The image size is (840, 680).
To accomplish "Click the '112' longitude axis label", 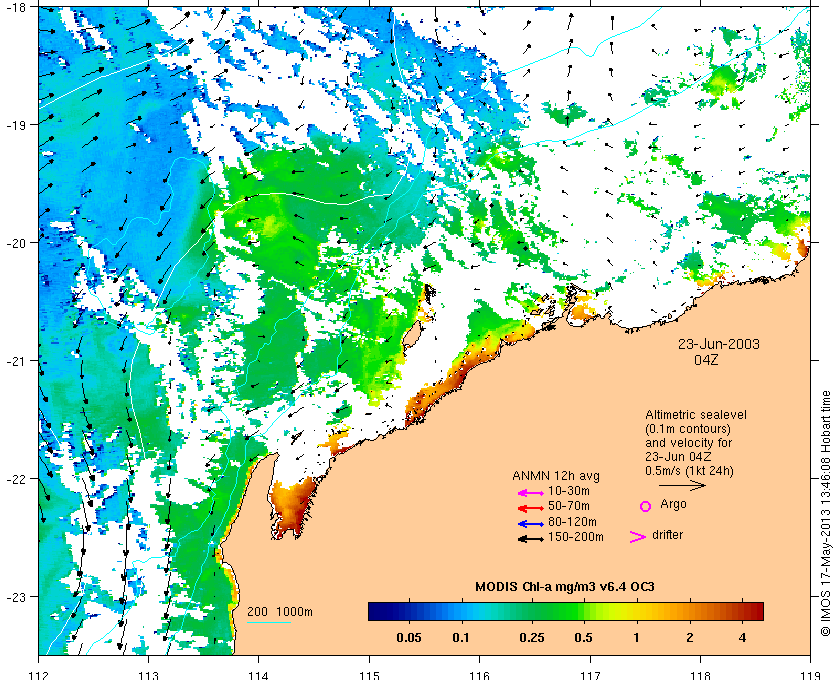I will [x=39, y=675].
